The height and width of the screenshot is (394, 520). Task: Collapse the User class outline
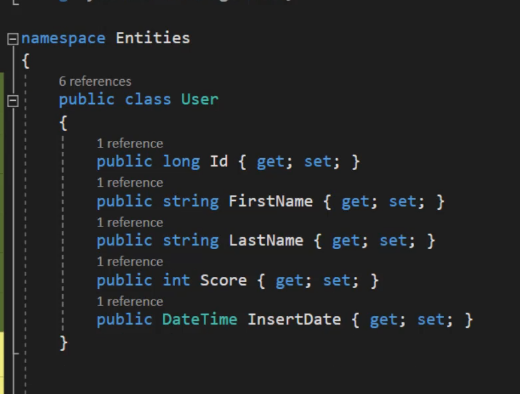click(13, 101)
